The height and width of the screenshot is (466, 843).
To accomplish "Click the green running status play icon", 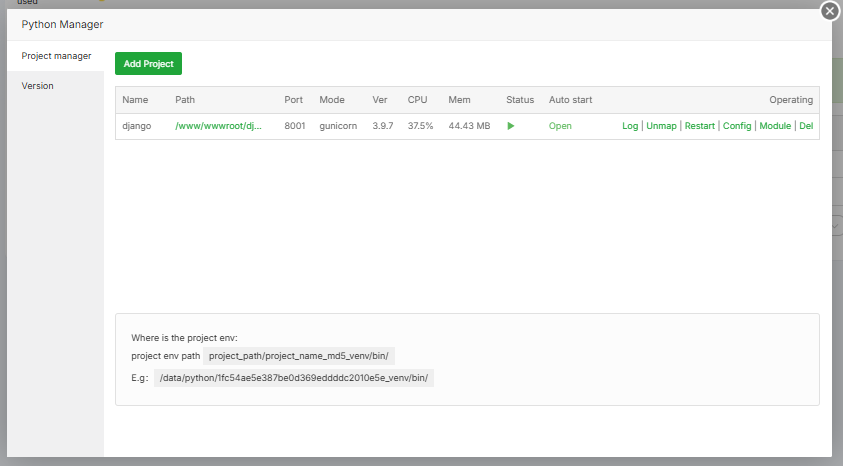I will [x=511, y=126].
